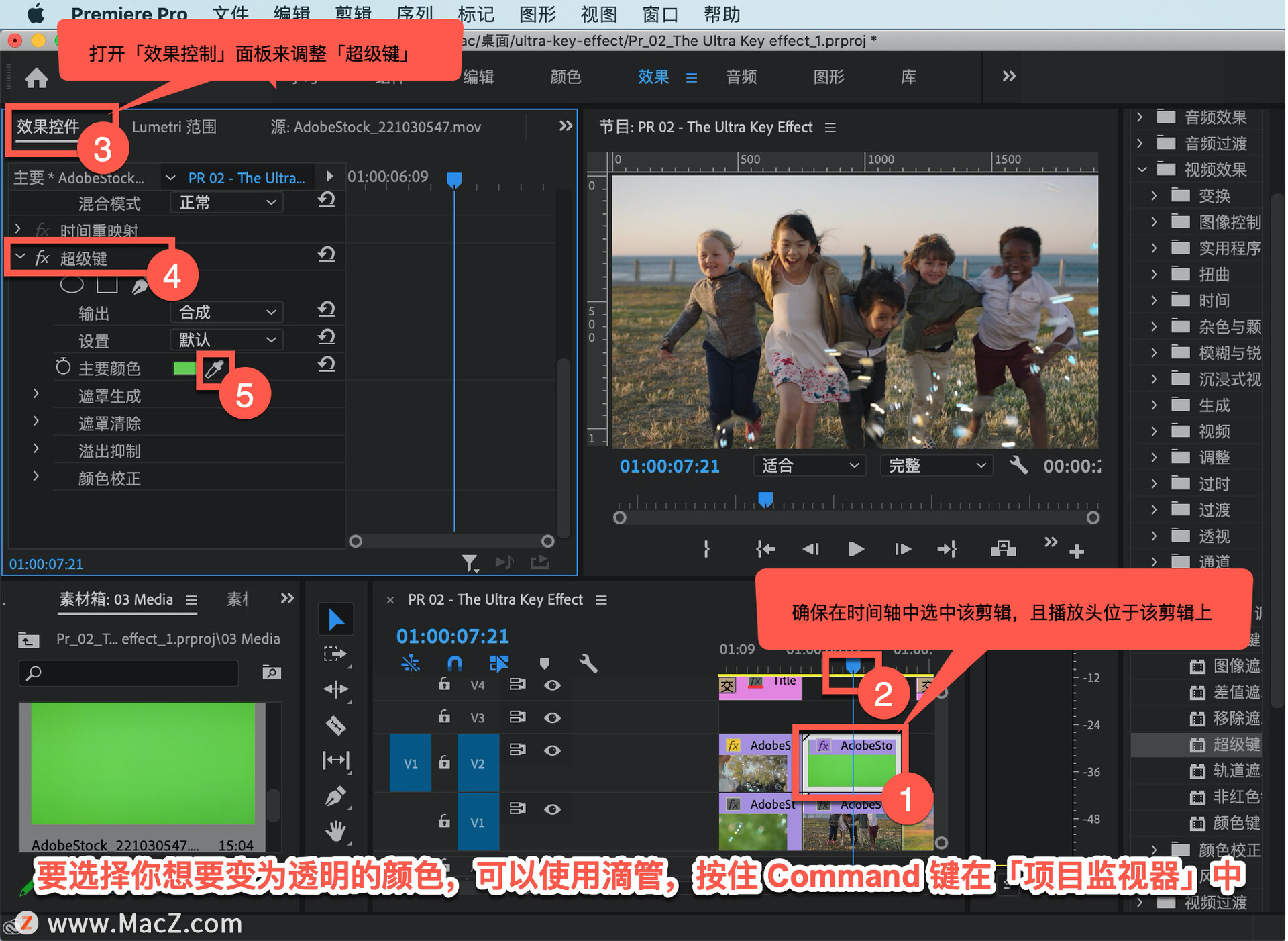The image size is (1288, 941).
Task: Select the Track Select Forward tool
Action: pyautogui.click(x=335, y=654)
